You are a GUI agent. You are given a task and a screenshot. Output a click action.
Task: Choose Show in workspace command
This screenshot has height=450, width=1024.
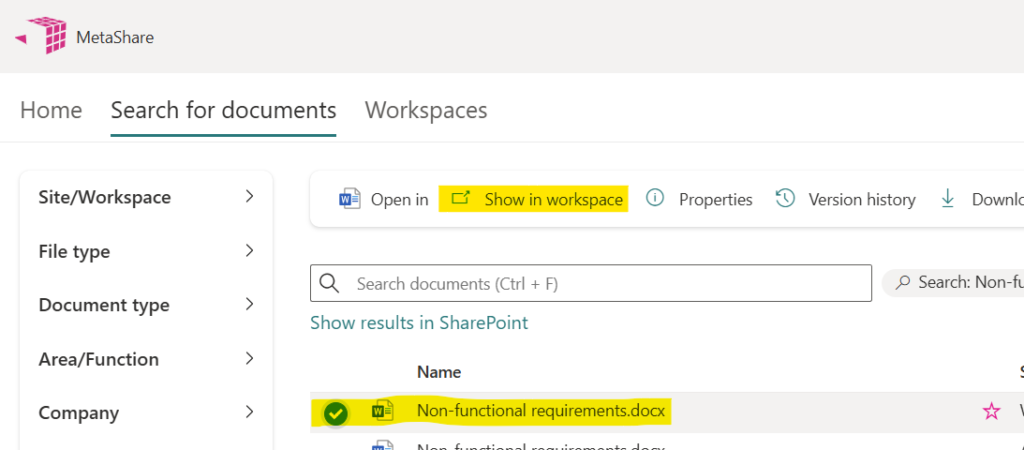[x=533, y=199]
